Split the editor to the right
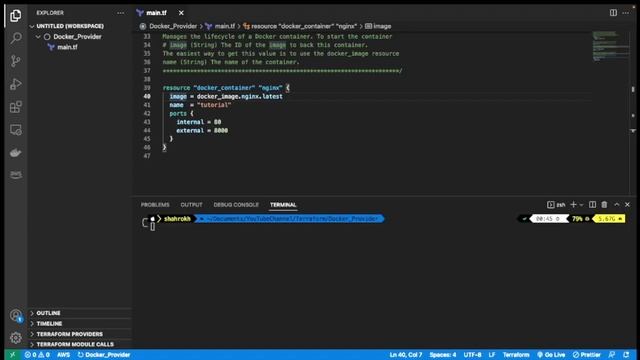The width and height of the screenshot is (640, 360). coord(613,13)
